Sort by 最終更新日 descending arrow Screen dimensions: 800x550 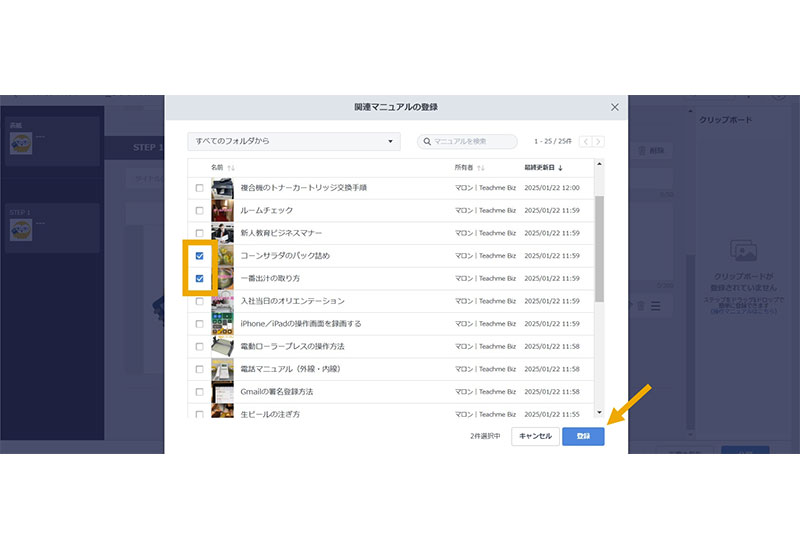tap(560, 168)
